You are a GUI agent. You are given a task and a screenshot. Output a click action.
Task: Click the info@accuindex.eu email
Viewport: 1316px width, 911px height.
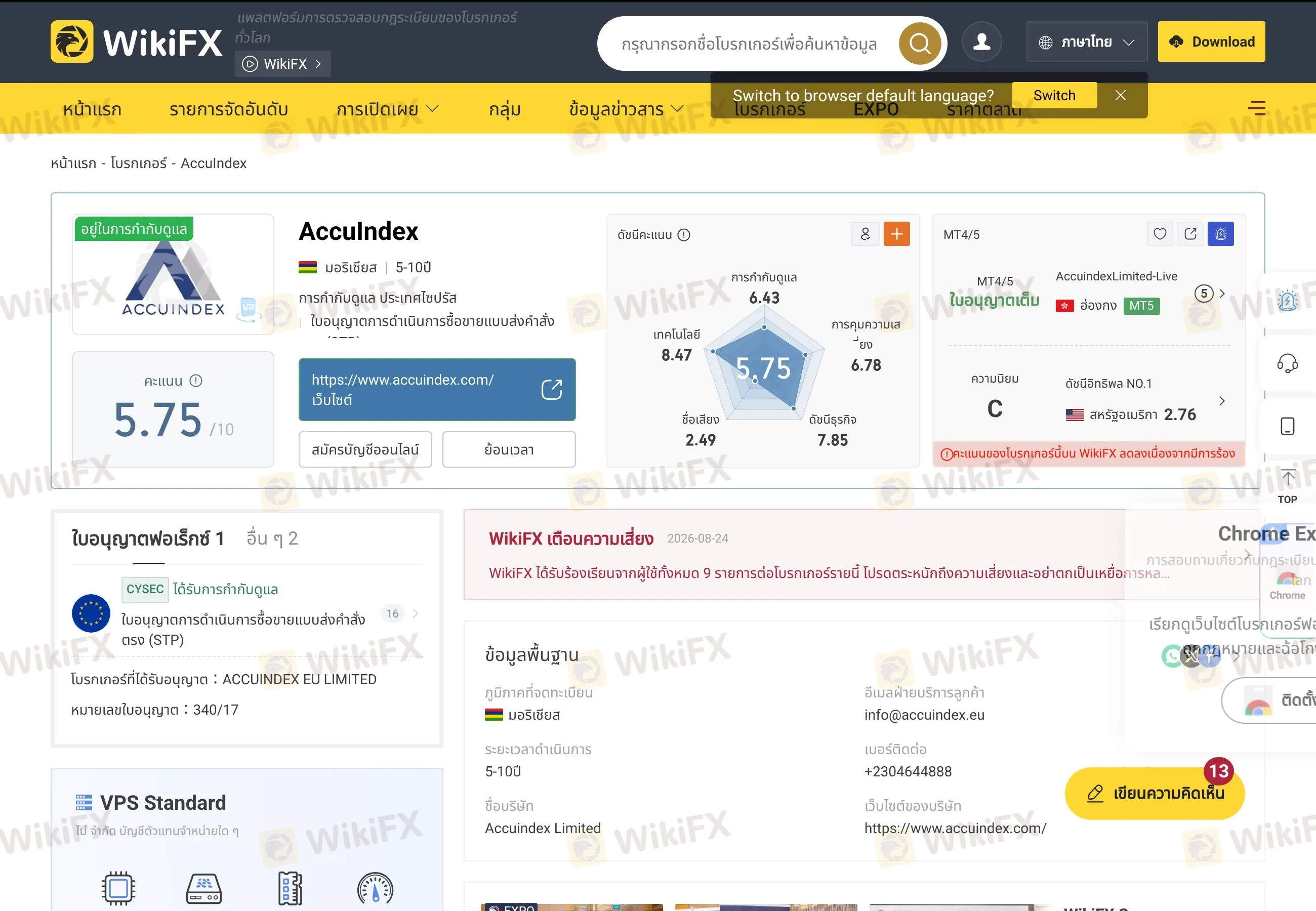pyautogui.click(x=924, y=715)
